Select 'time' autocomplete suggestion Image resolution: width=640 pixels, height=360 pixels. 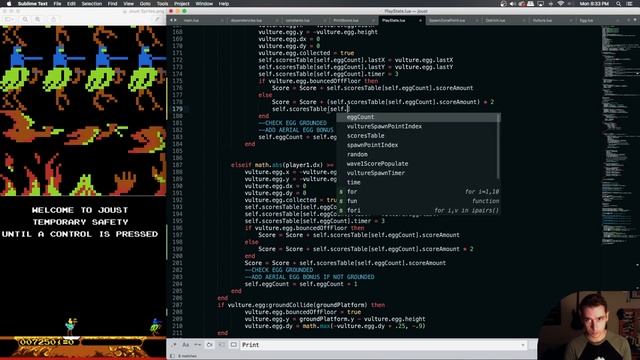(417, 182)
